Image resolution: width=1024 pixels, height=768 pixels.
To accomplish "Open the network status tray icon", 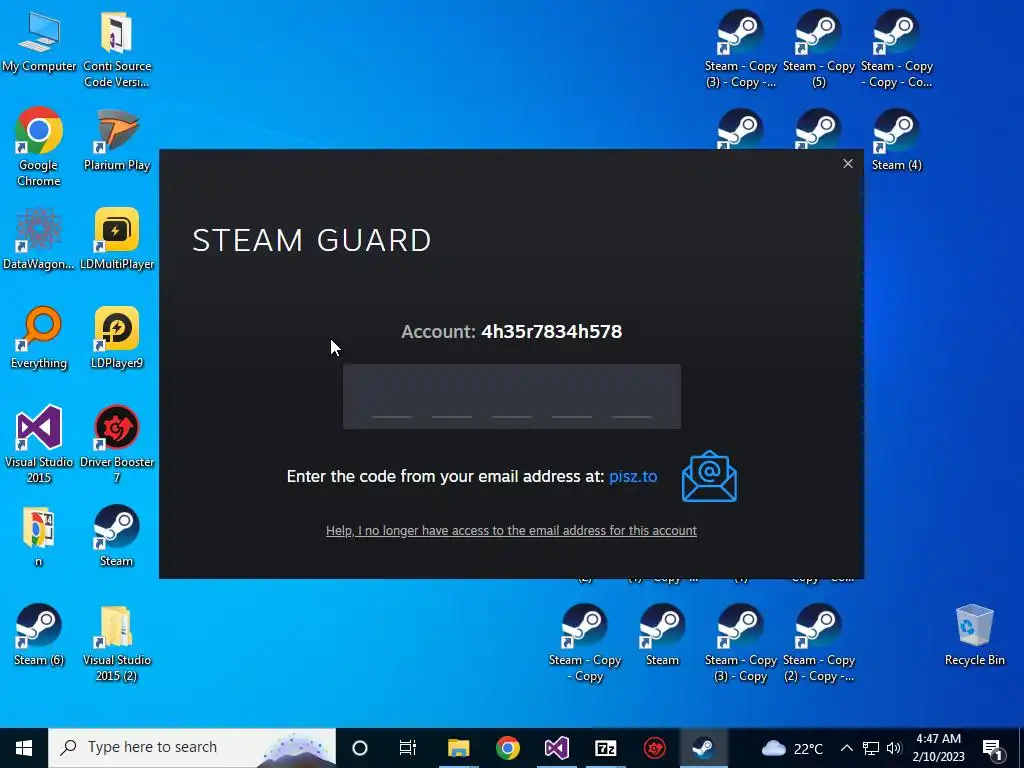I will (871, 748).
